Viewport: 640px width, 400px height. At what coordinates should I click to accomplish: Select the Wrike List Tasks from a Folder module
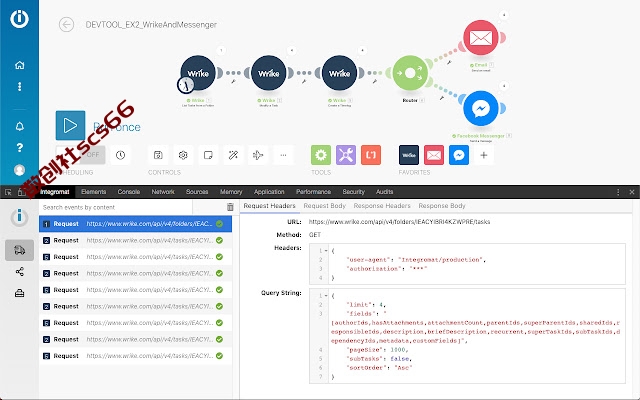pos(198,73)
